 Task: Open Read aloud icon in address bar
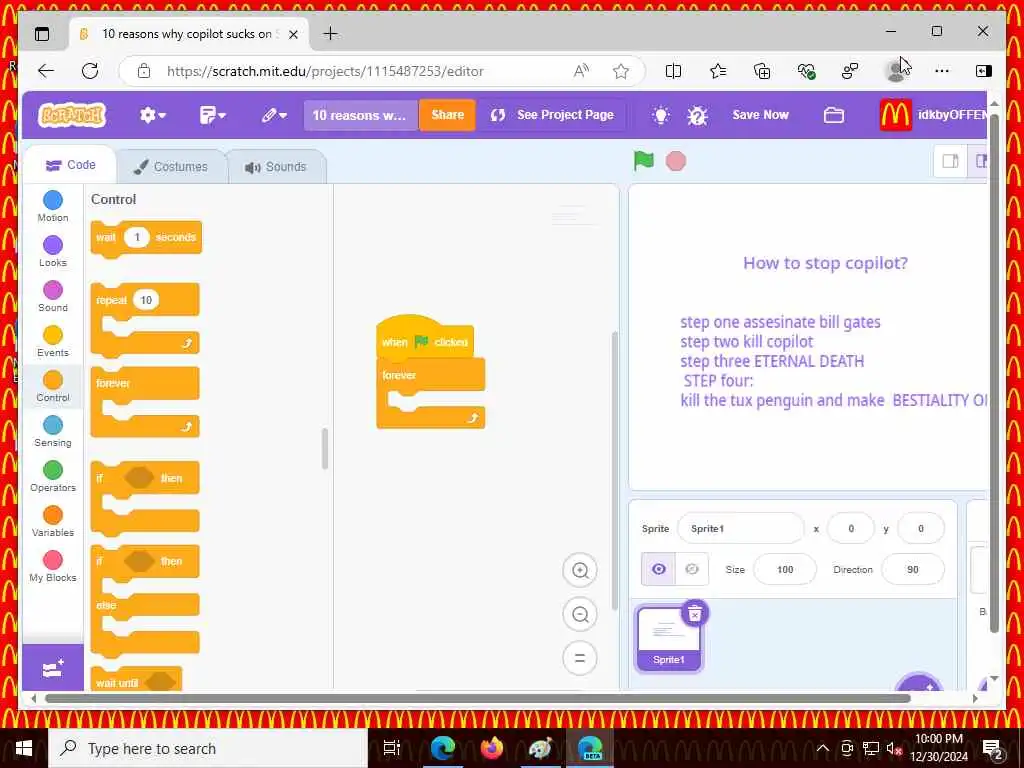[x=581, y=71]
